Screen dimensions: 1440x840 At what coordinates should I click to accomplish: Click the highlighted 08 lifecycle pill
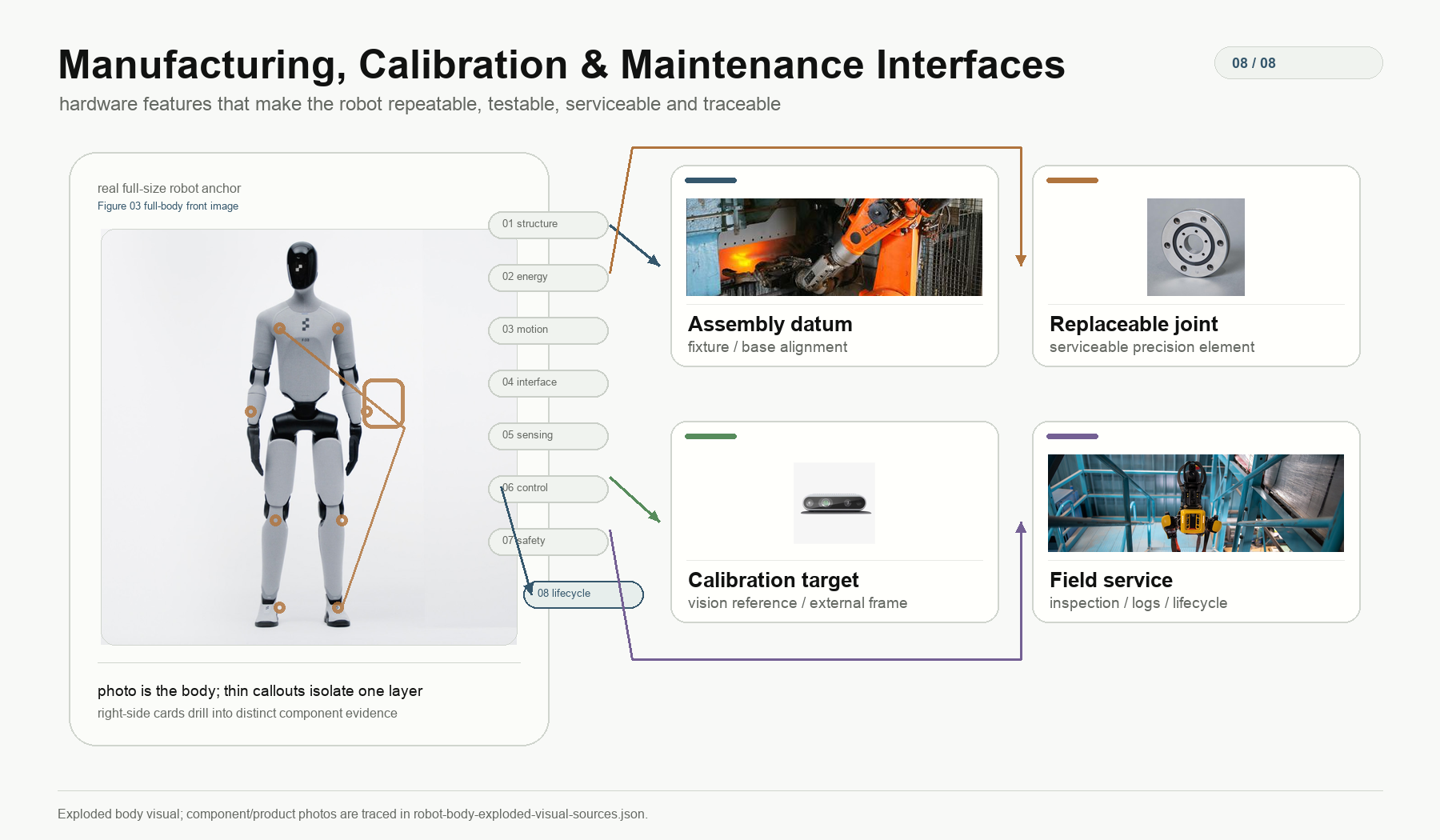[x=583, y=594]
